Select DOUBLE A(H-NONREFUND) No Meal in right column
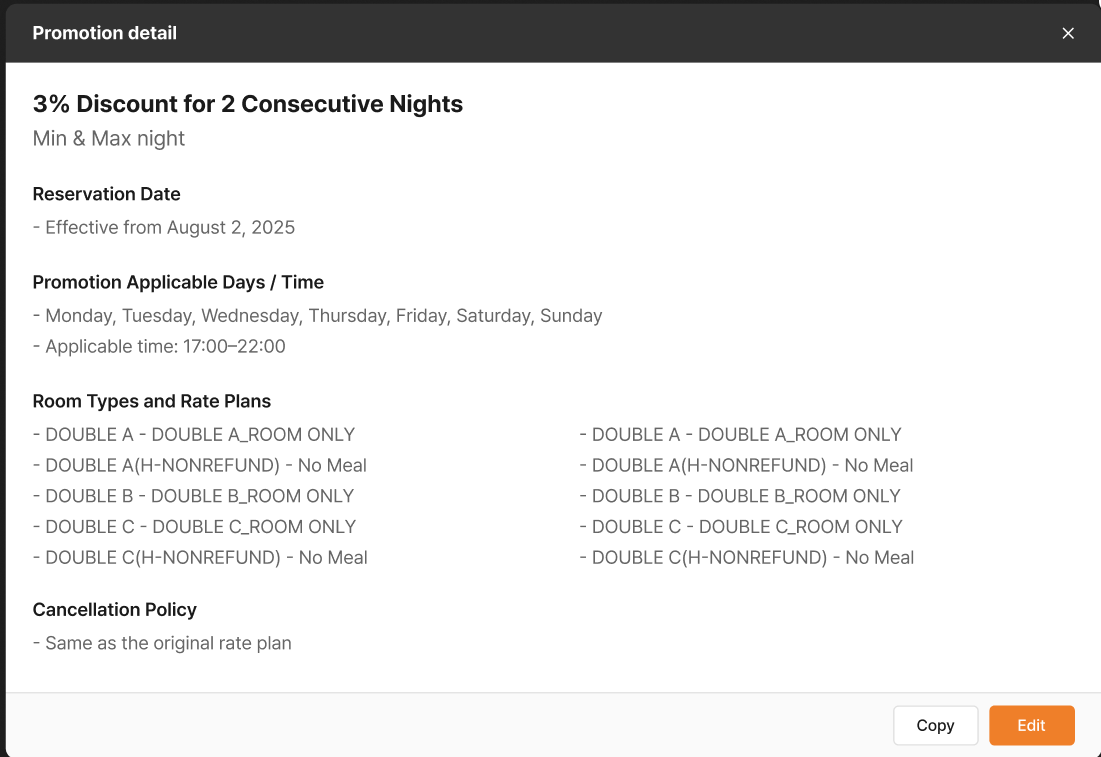The width and height of the screenshot is (1101, 757). coord(746,465)
